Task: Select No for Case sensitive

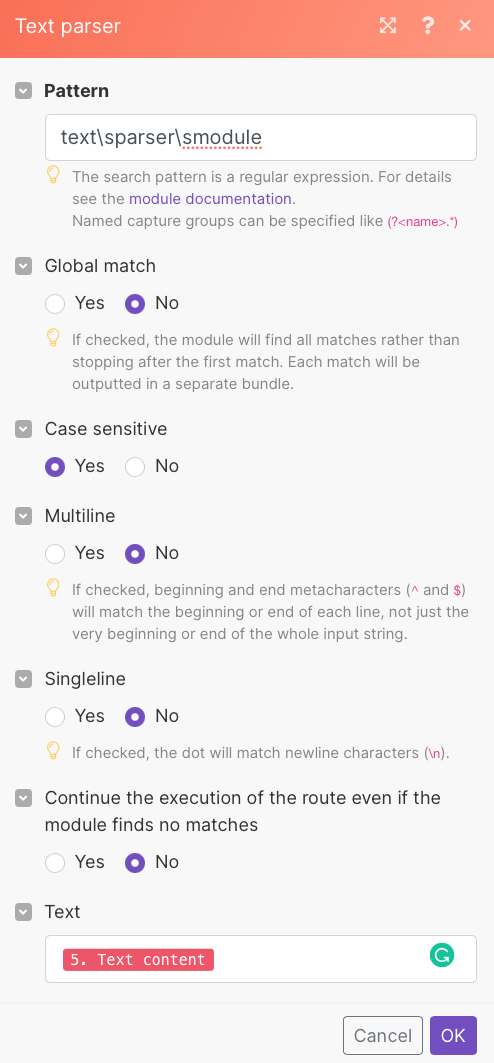Action: (x=135, y=466)
